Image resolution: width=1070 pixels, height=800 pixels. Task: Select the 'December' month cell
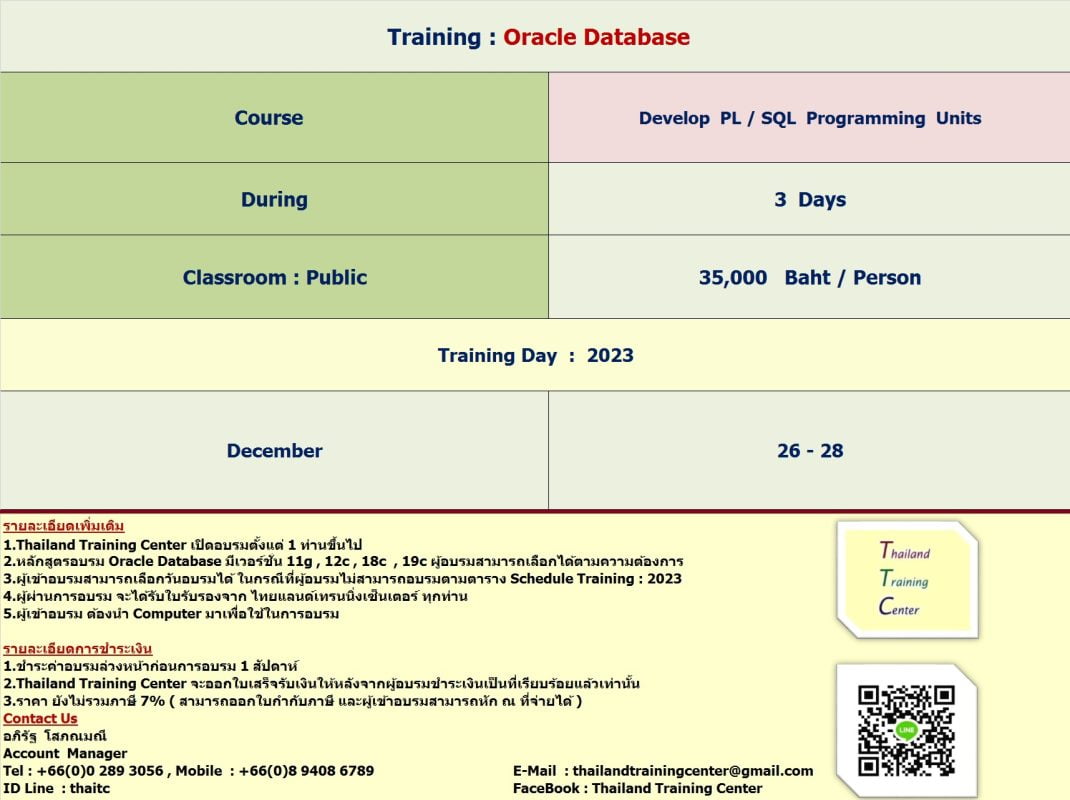point(274,451)
